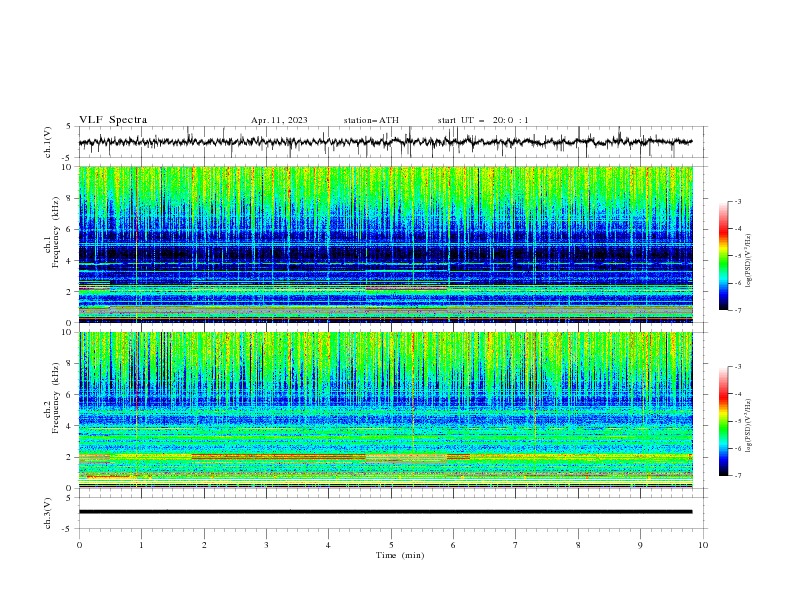
Task: Click the "Time (min)" x-axis label
Action: point(400,555)
